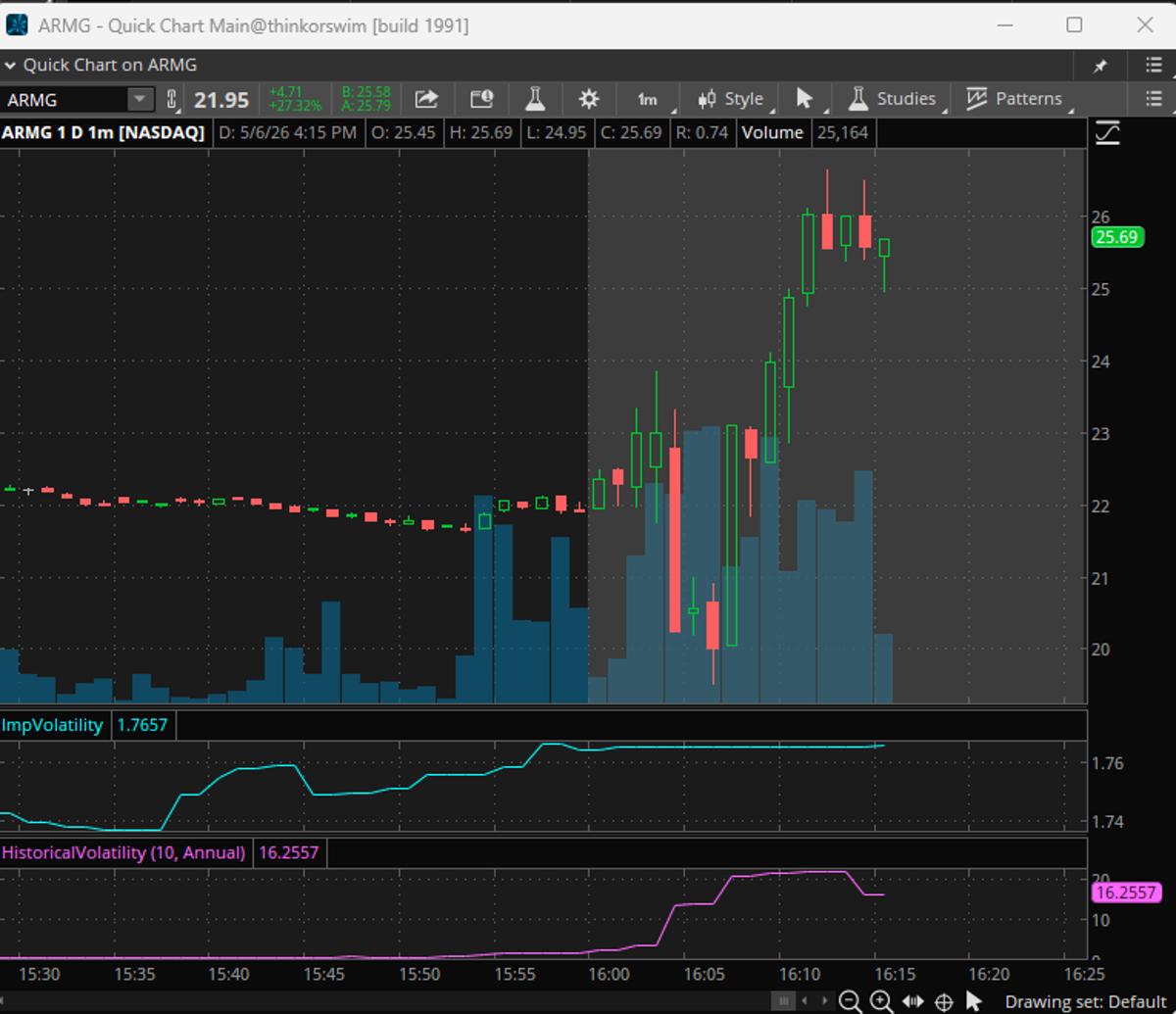Open the ARMG symbol dropdown arrow
Screen dimensions: 1176x1014
(x=141, y=99)
